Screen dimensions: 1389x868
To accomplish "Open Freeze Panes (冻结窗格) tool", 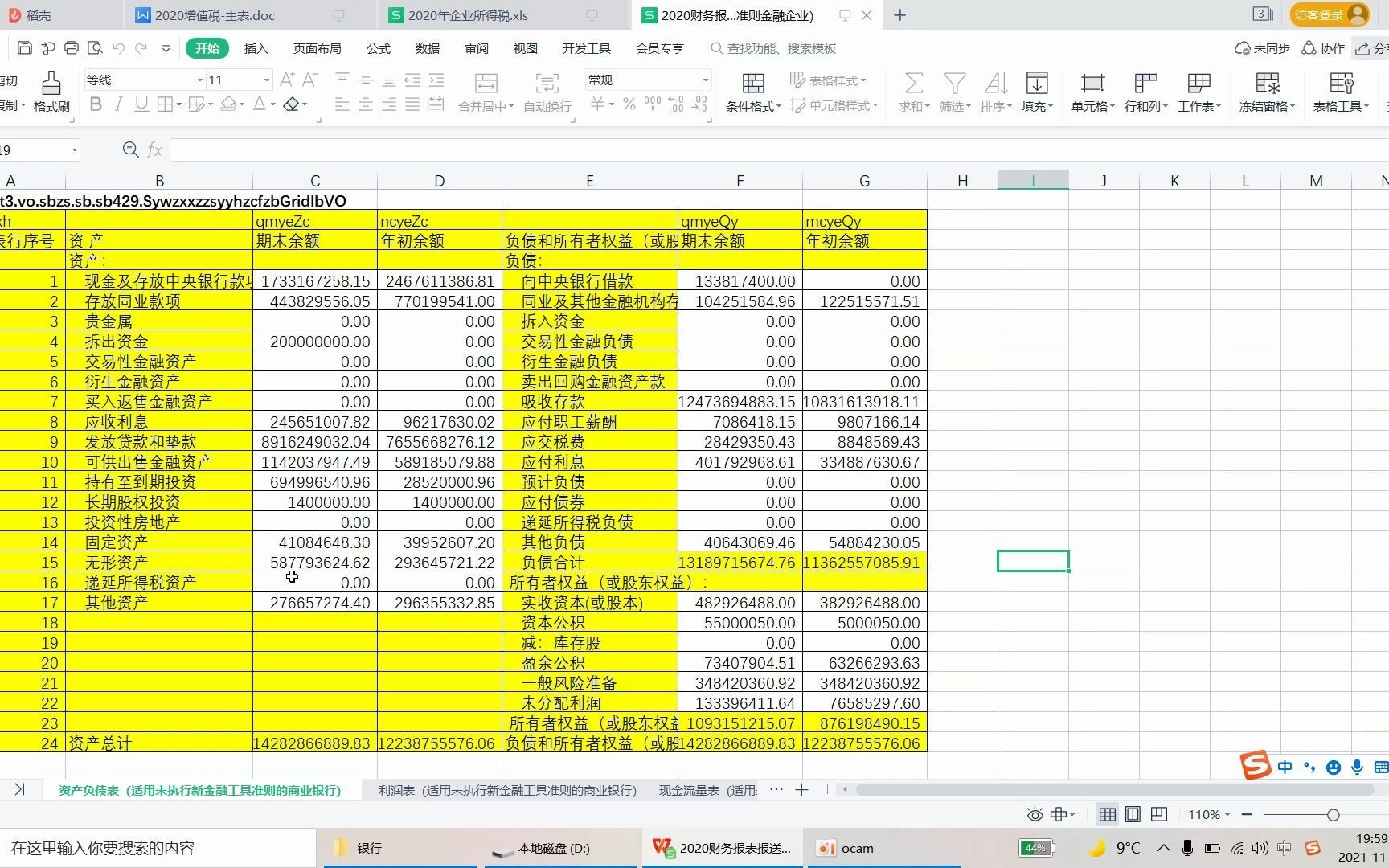I will coord(1267,92).
